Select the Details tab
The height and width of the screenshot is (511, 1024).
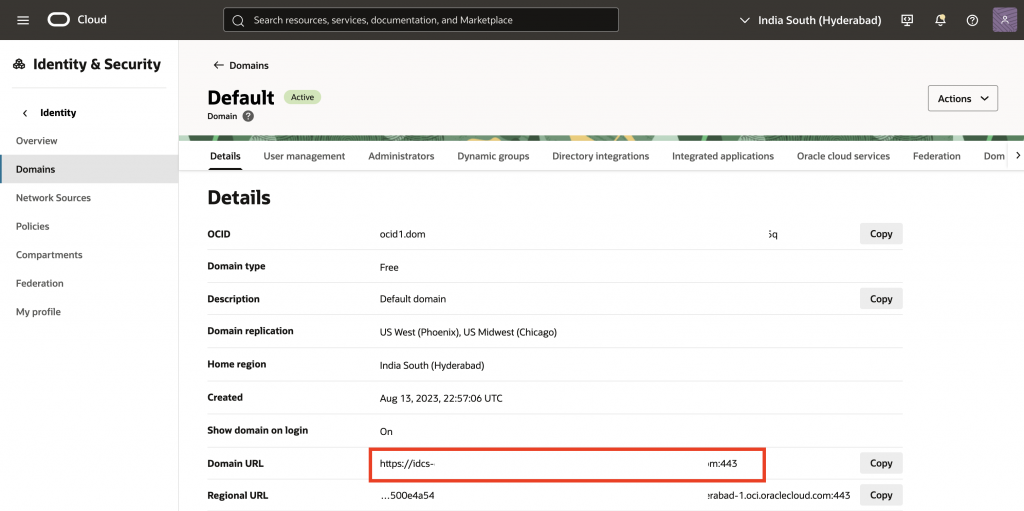pos(225,156)
